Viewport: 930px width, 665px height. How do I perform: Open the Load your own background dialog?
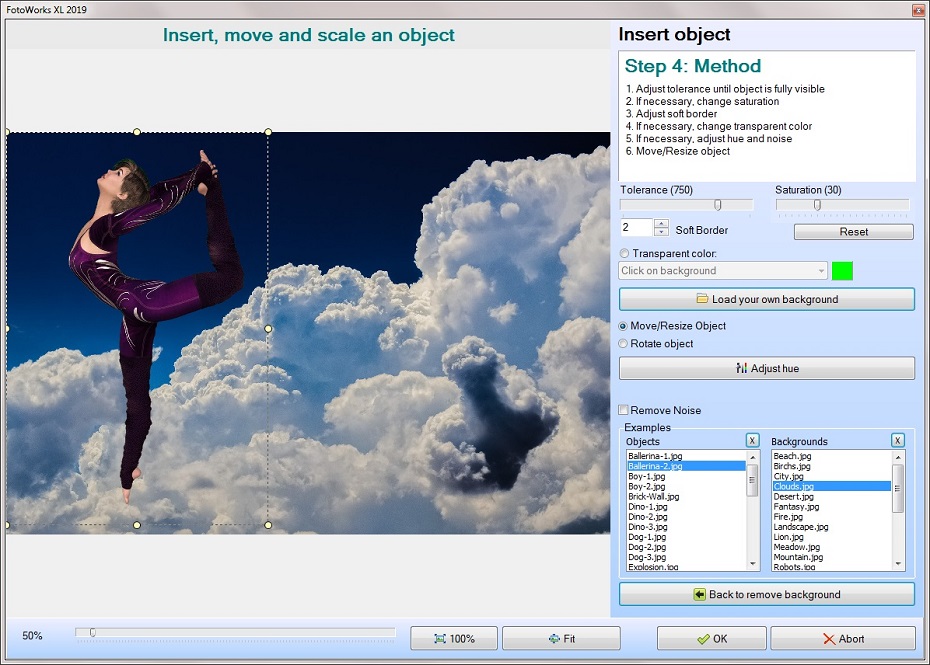pos(766,298)
